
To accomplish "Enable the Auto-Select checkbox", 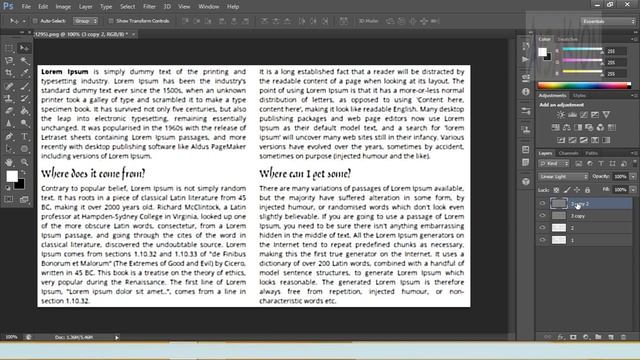I will pos(35,21).
